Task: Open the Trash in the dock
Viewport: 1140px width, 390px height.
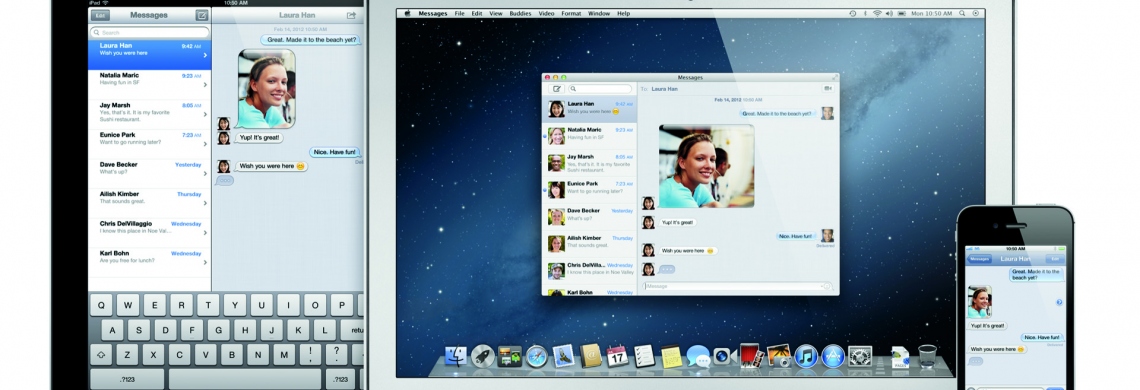Action: (927, 357)
